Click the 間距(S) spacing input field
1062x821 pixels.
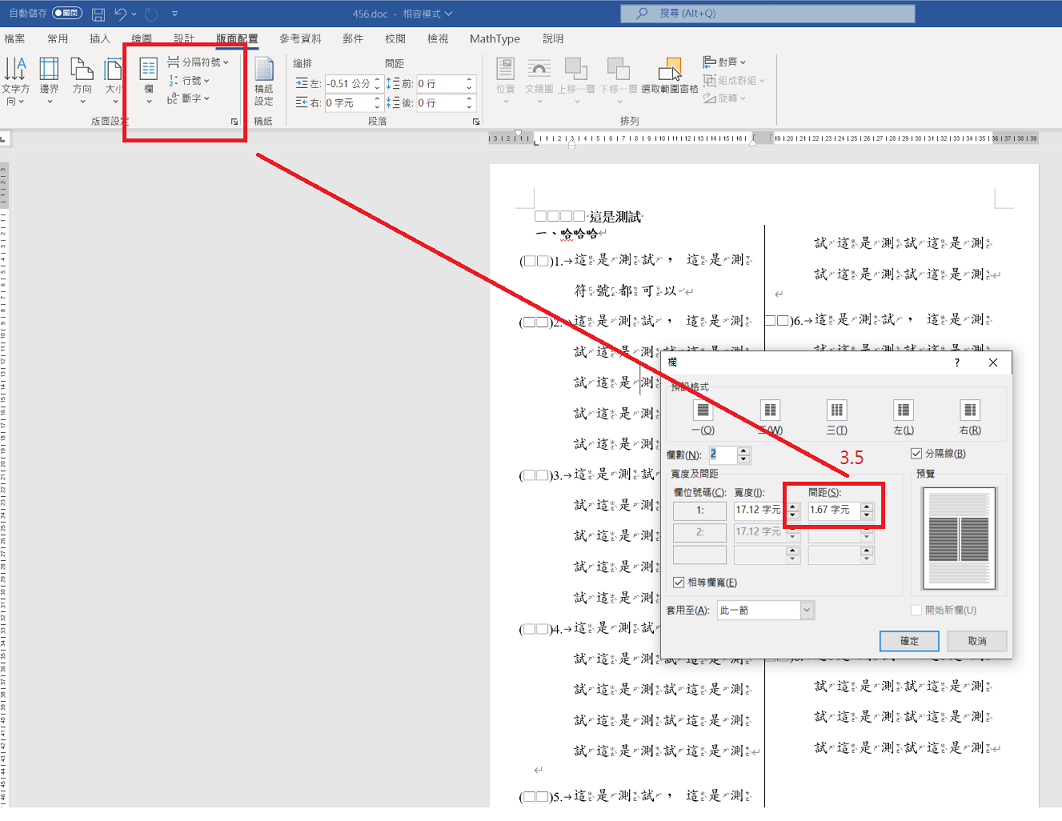click(x=834, y=510)
